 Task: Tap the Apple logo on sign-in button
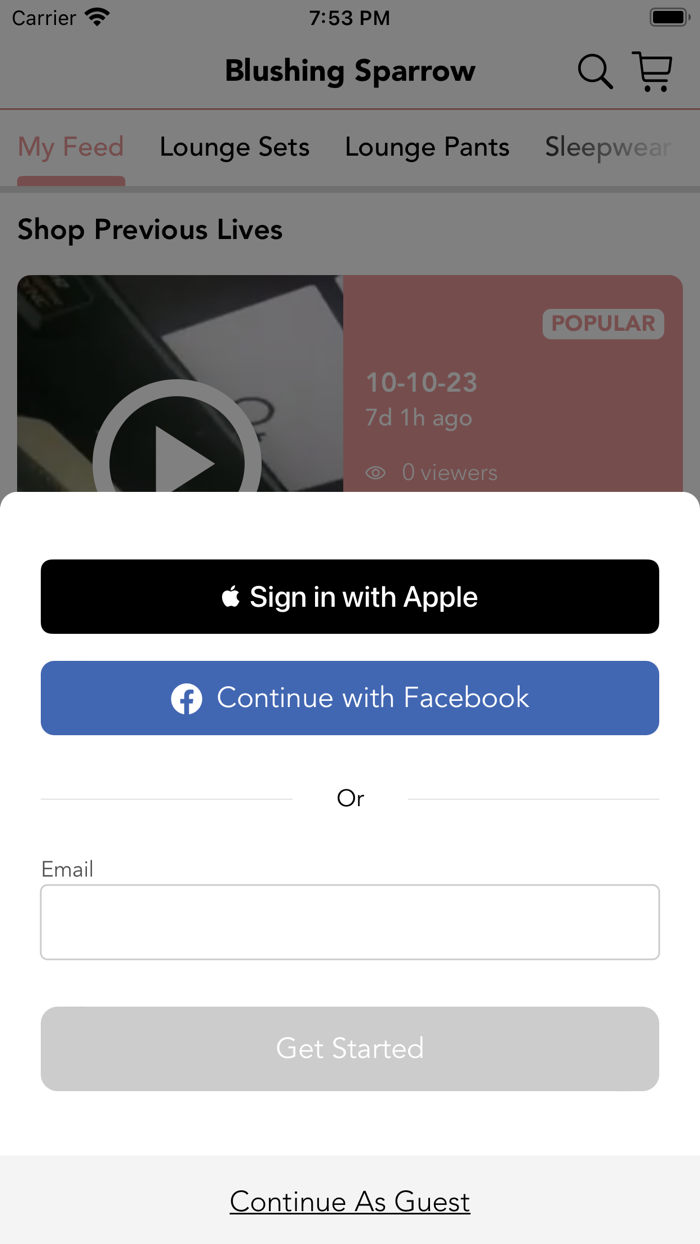coord(231,597)
